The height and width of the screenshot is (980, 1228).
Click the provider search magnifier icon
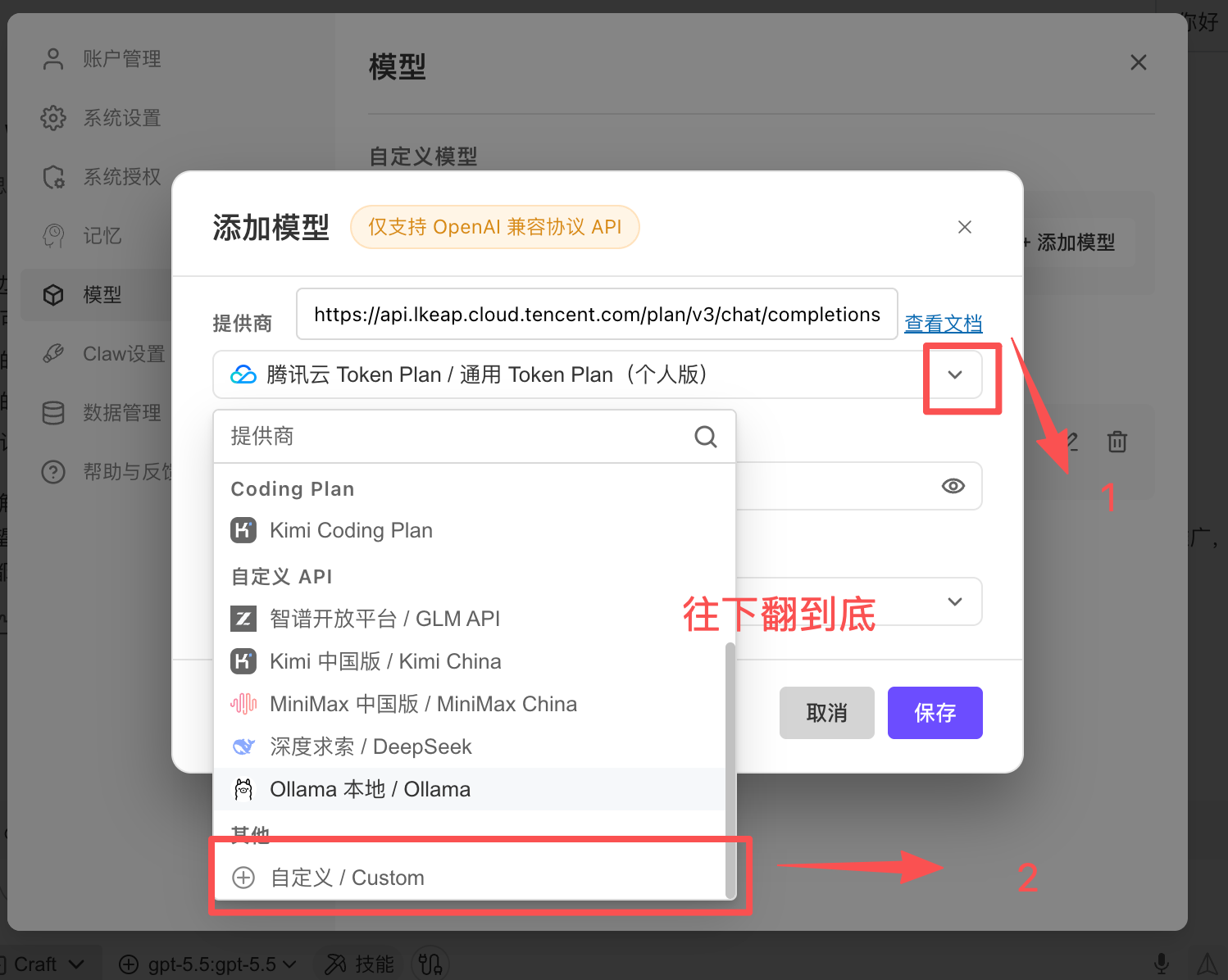(x=706, y=437)
